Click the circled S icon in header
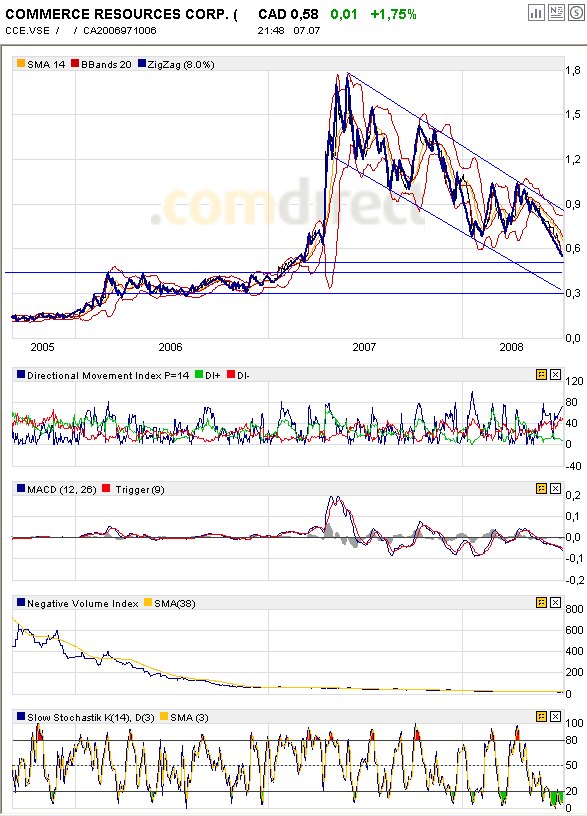Screen dimensions: 587x816 tap(576, 13)
